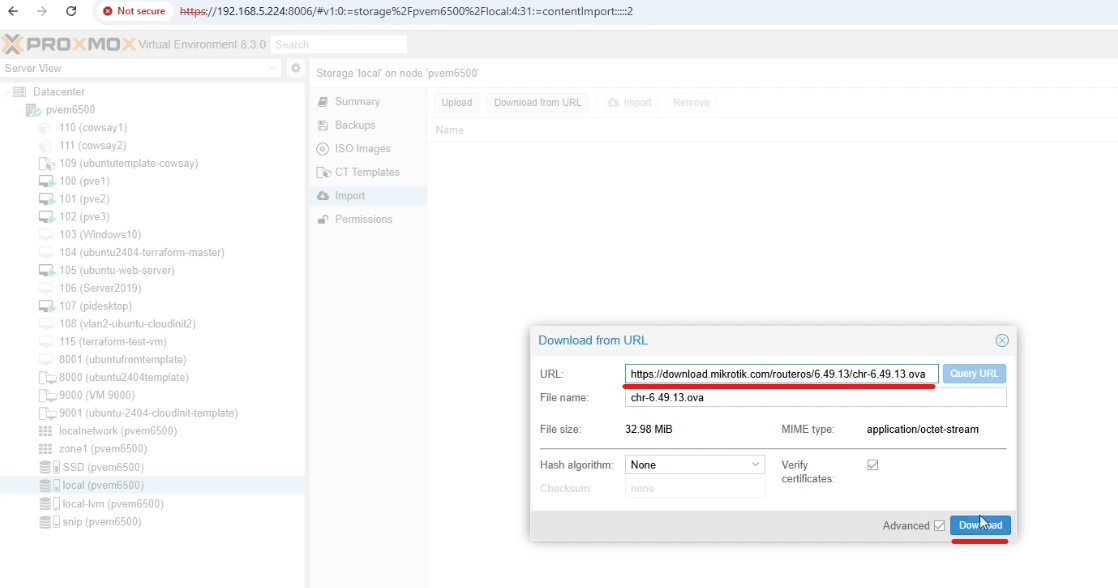Click the Download from URL toolbar button
Image resolution: width=1118 pixels, height=588 pixels.
click(x=538, y=103)
